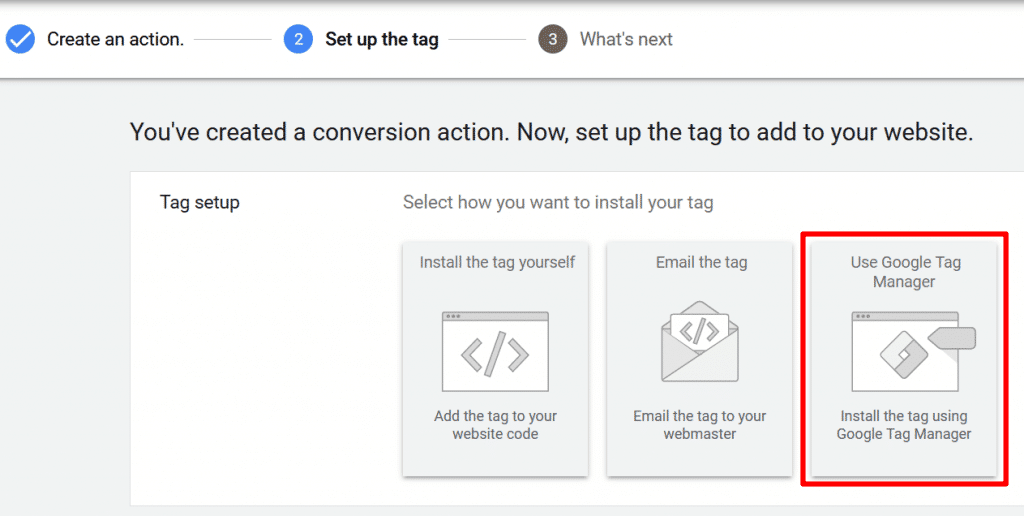Choose 'Install the tag yourself' option title

click(497, 262)
